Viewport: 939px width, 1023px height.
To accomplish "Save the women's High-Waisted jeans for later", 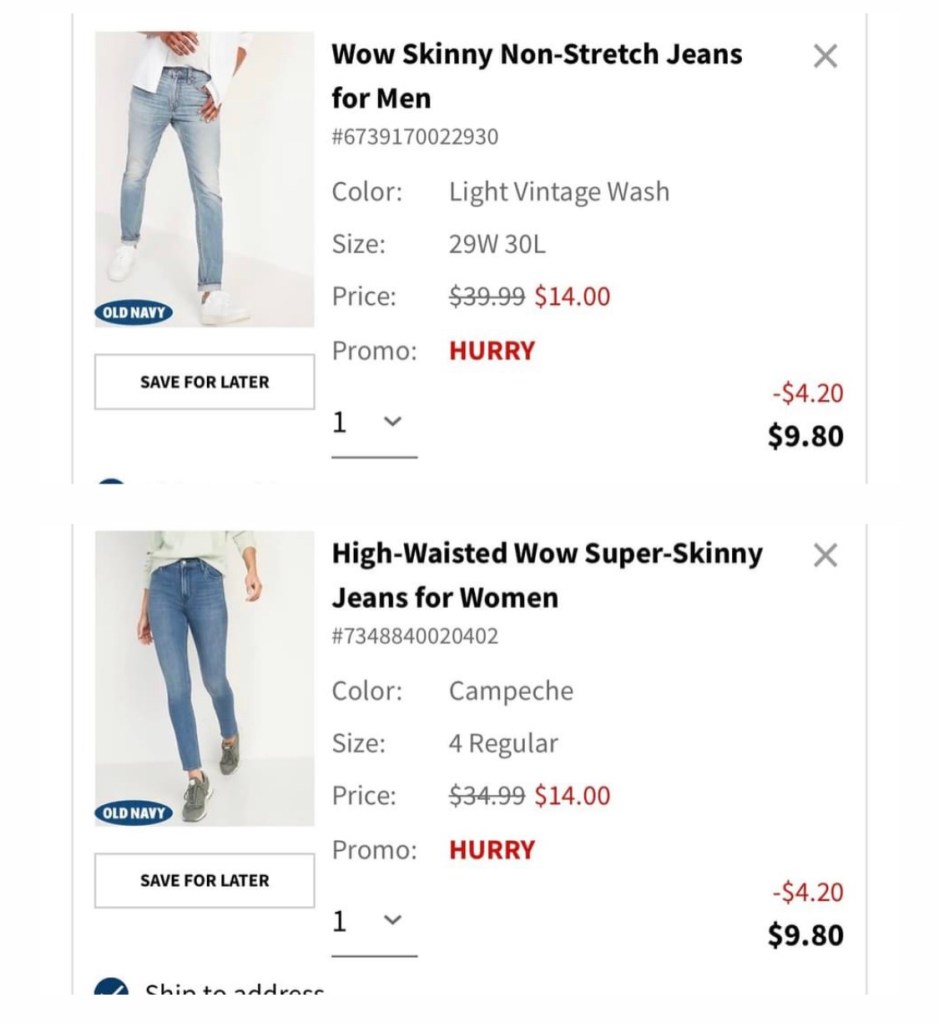I will click(204, 880).
